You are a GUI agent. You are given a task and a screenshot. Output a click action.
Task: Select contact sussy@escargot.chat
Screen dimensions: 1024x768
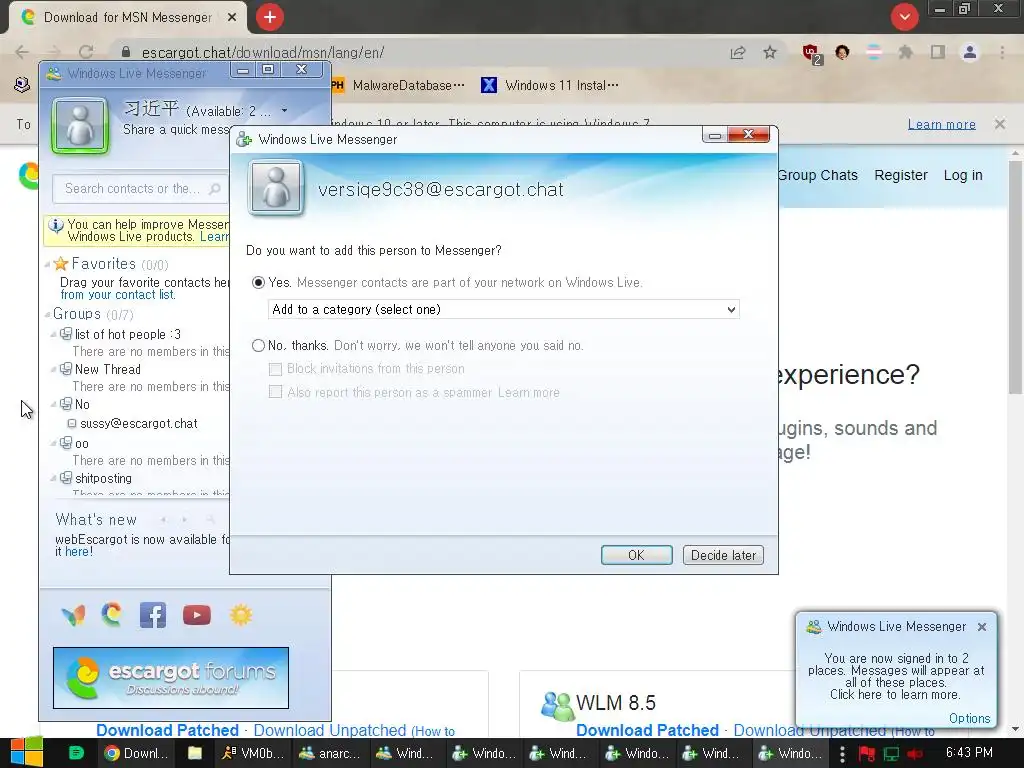pos(138,424)
